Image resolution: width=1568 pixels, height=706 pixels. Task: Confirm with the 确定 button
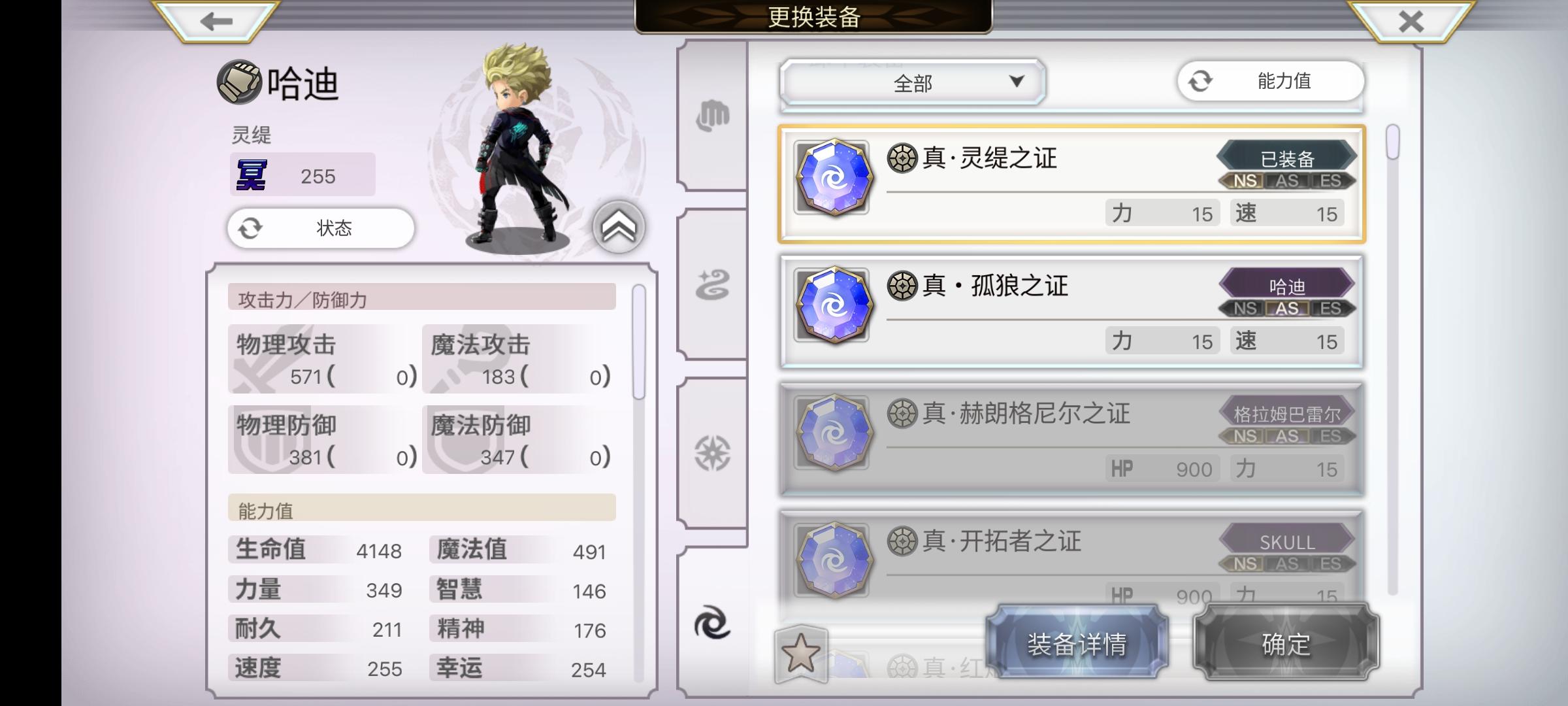(x=1286, y=644)
